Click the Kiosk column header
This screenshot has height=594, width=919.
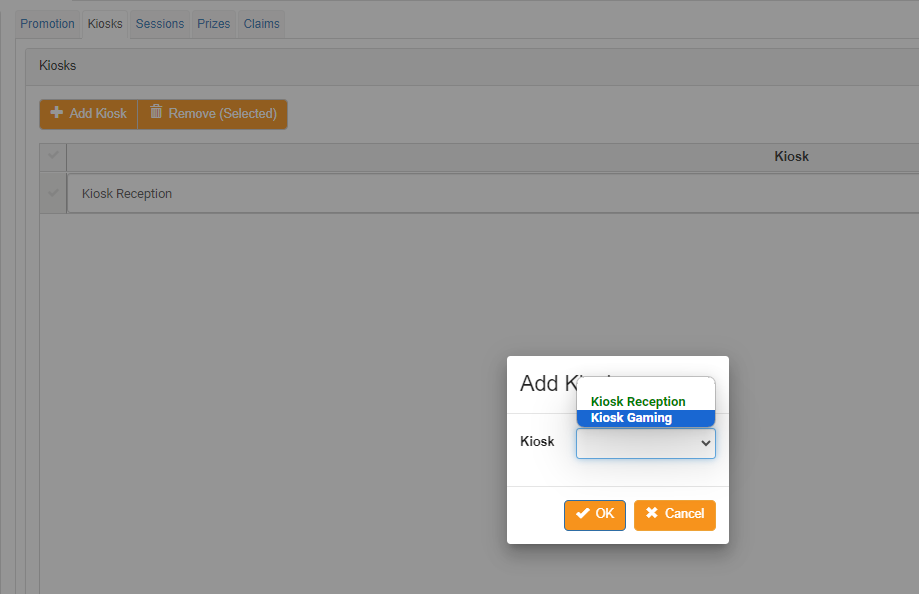[x=791, y=157]
